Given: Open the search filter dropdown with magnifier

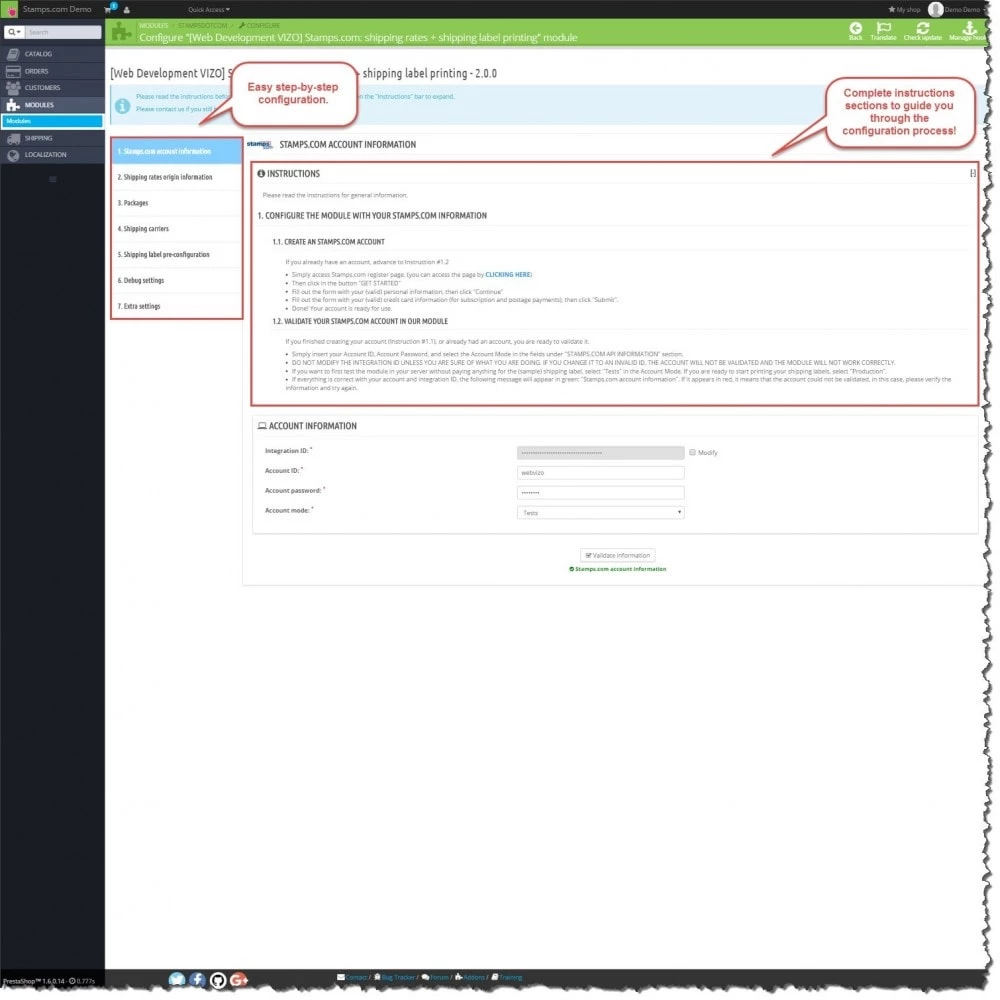Looking at the screenshot, I should click(14, 32).
